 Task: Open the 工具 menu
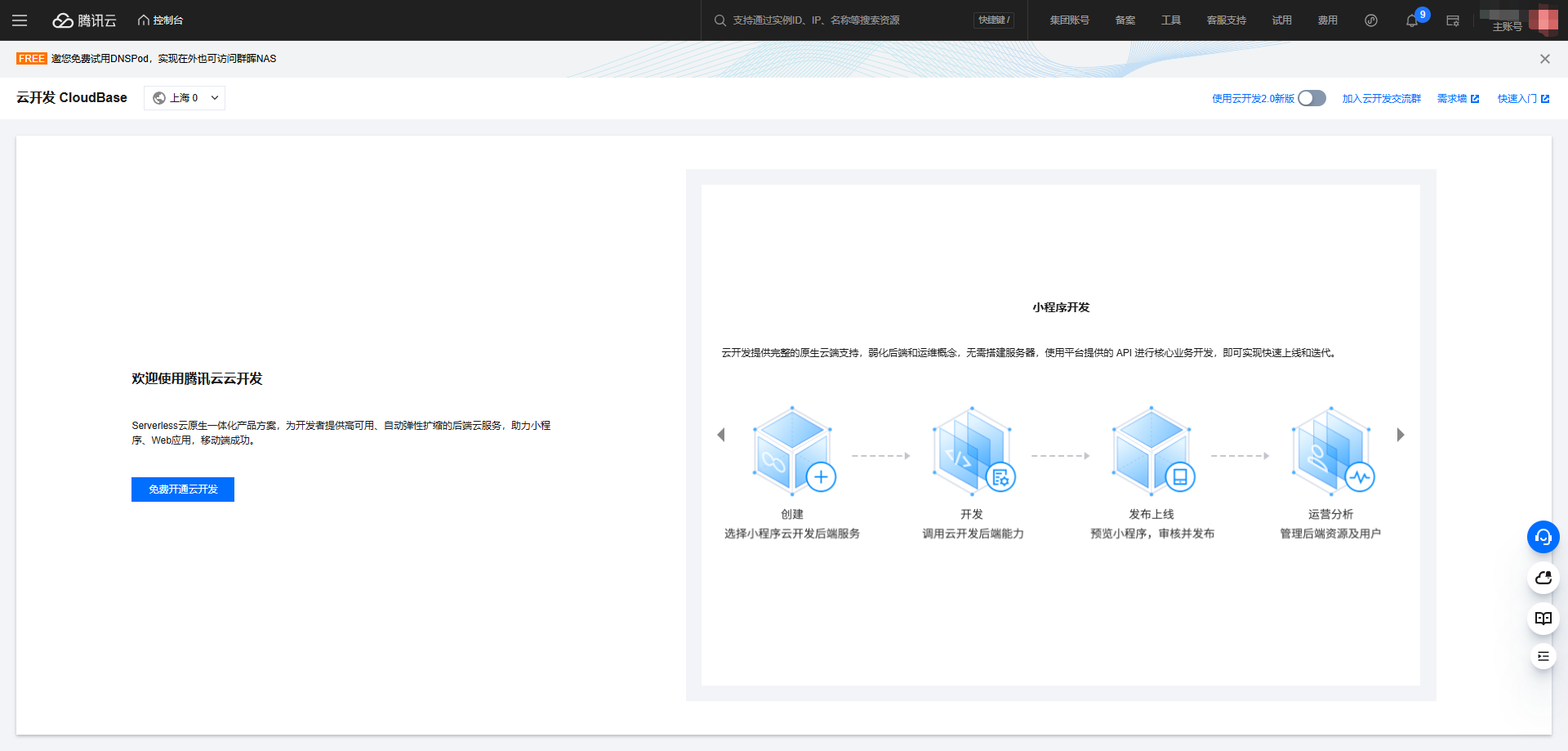coord(1171,20)
